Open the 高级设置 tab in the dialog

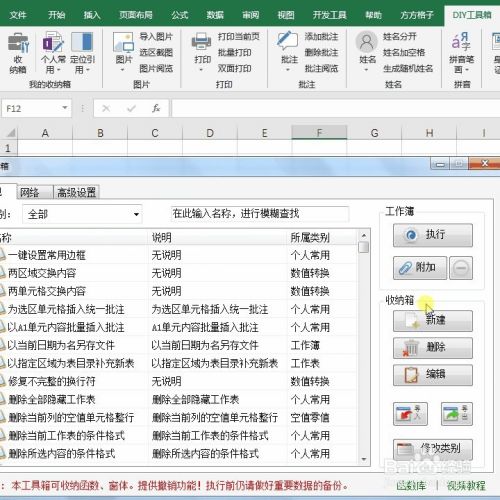coord(76,192)
